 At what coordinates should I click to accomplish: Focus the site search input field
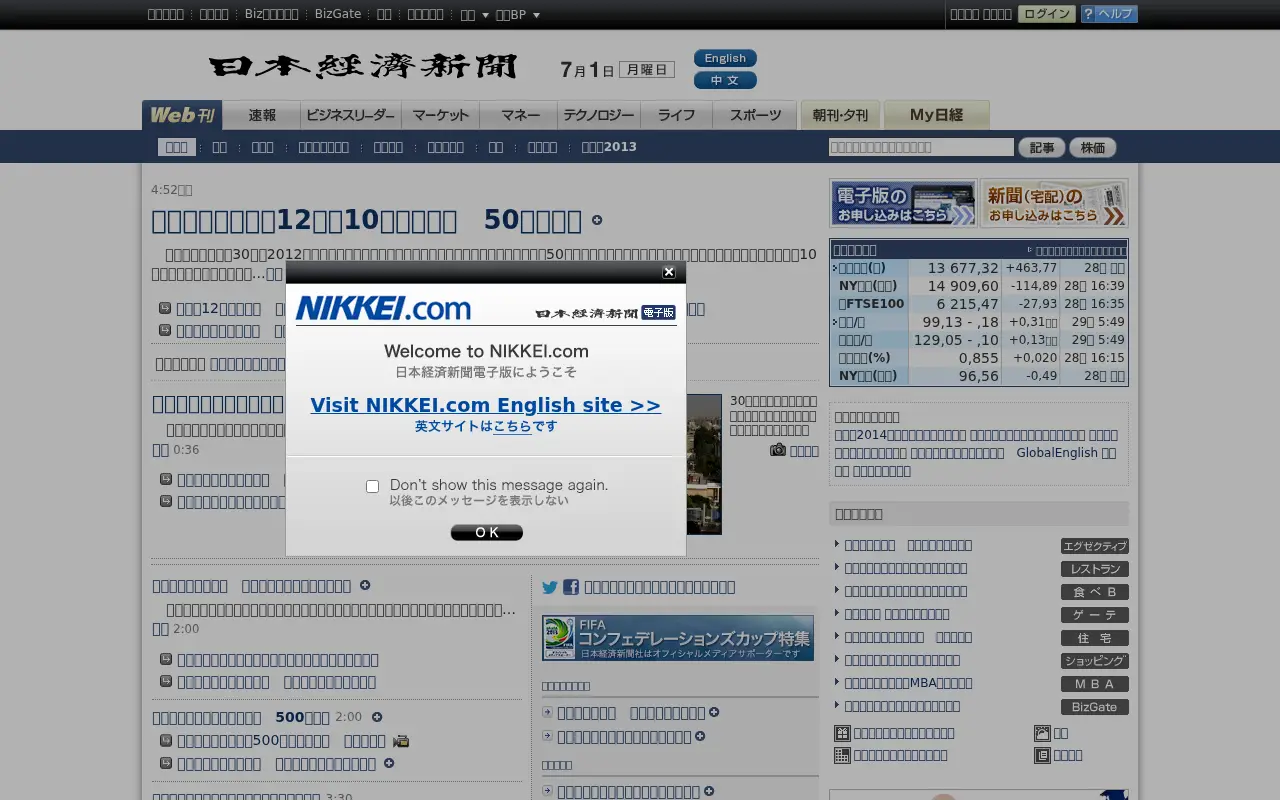(921, 147)
